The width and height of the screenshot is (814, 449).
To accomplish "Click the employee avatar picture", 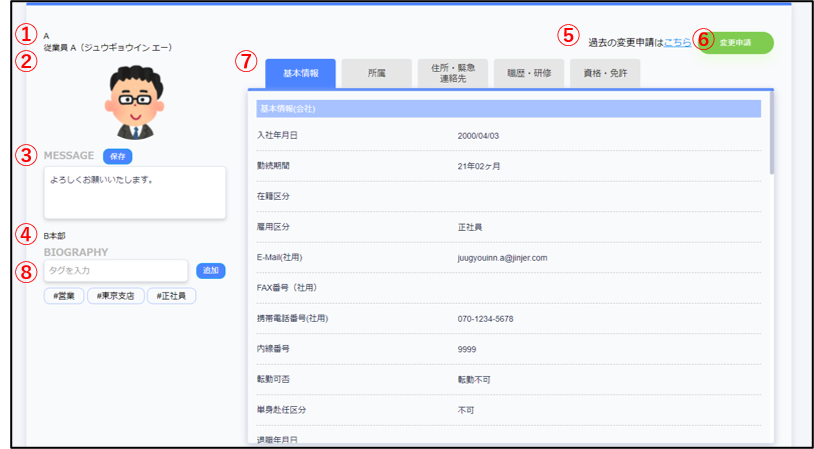I will pos(135,102).
